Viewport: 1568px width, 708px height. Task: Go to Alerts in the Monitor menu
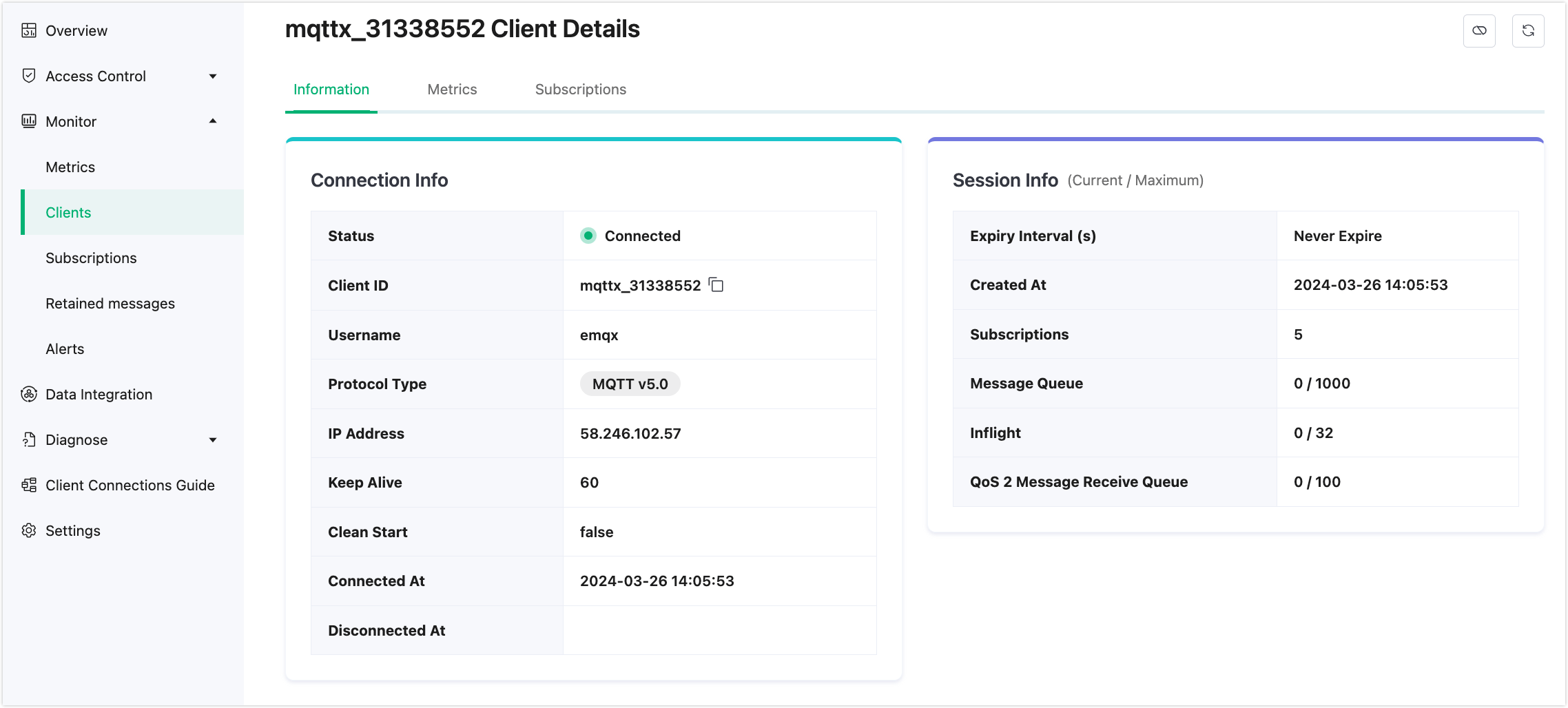[65, 349]
